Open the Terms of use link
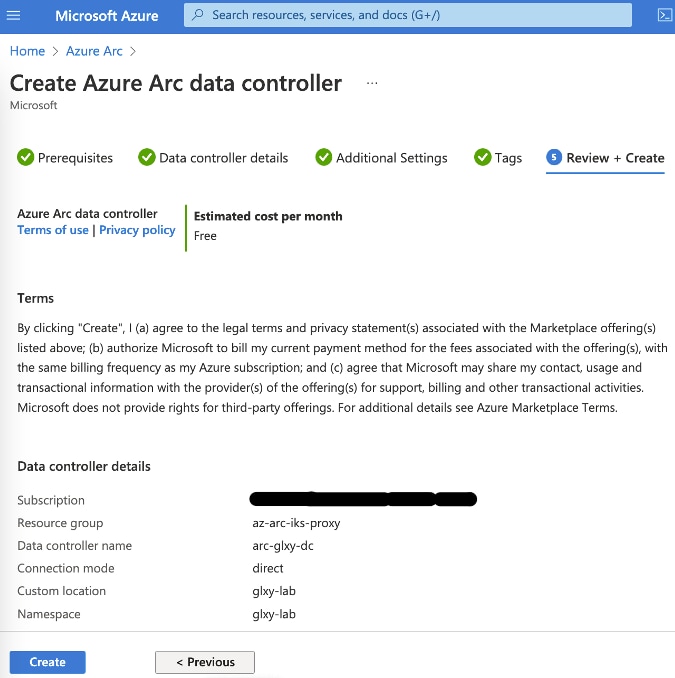The image size is (675, 678). point(53,230)
